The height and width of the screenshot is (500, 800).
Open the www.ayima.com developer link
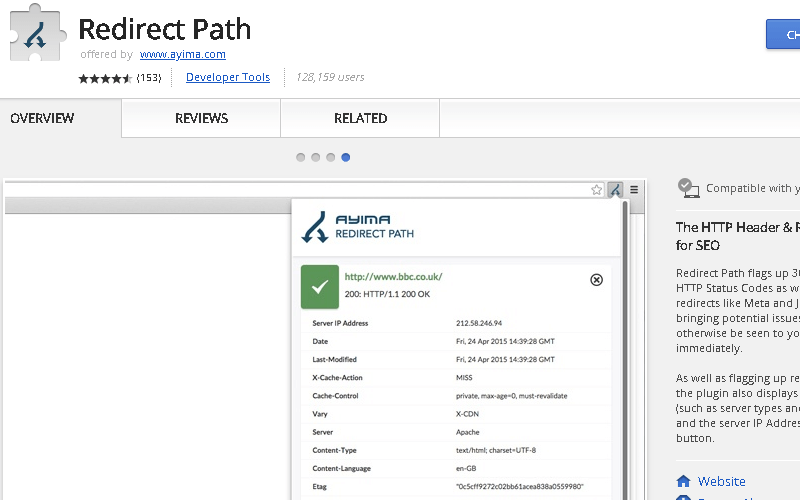pyautogui.click(x=183, y=54)
